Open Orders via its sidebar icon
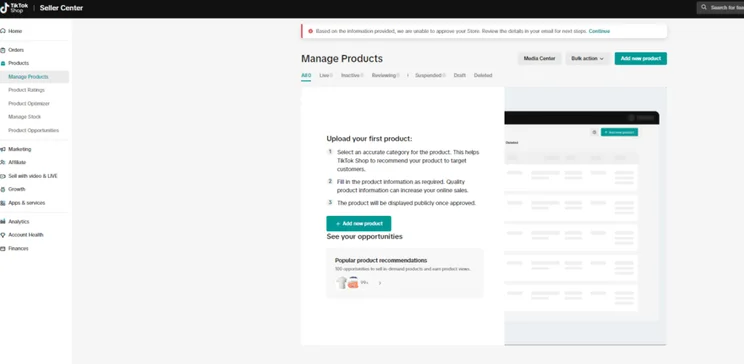This screenshot has height=364, width=744. 3,50
